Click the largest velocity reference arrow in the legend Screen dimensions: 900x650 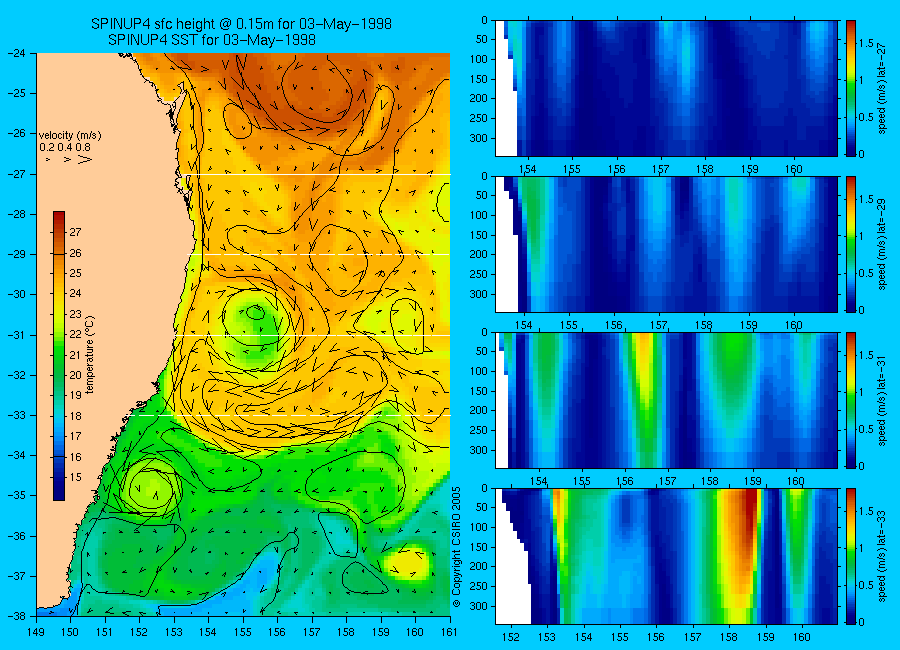point(85,159)
